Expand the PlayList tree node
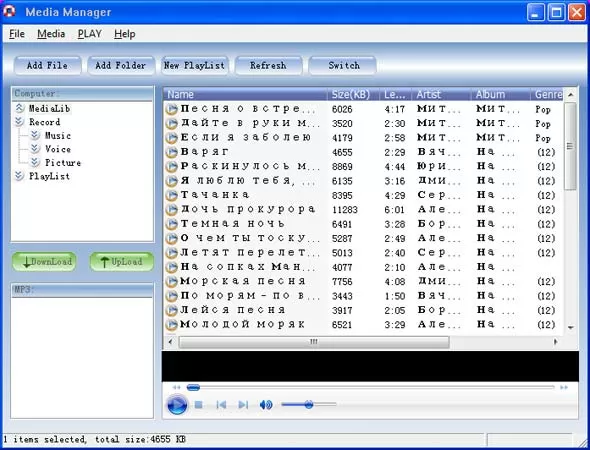 point(19,176)
